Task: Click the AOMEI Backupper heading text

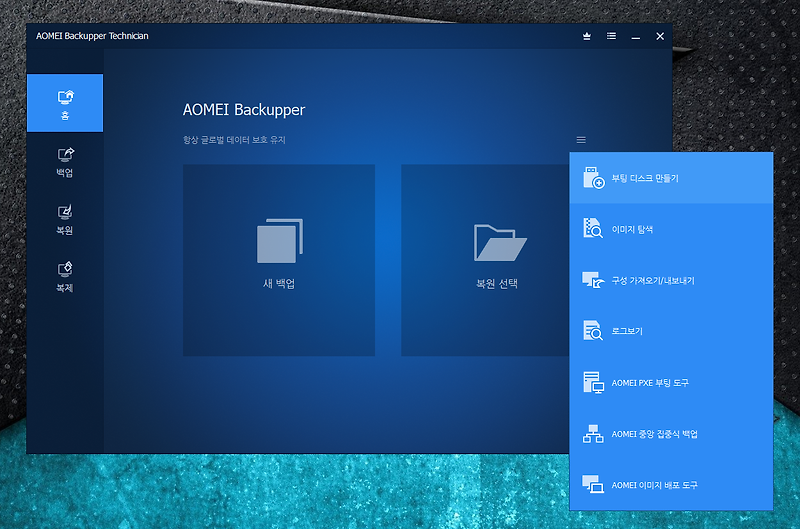Action: click(x=244, y=110)
